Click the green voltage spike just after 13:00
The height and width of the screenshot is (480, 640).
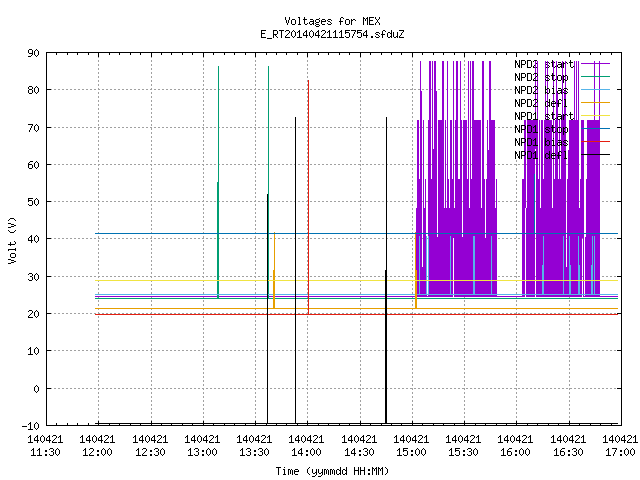click(x=218, y=180)
